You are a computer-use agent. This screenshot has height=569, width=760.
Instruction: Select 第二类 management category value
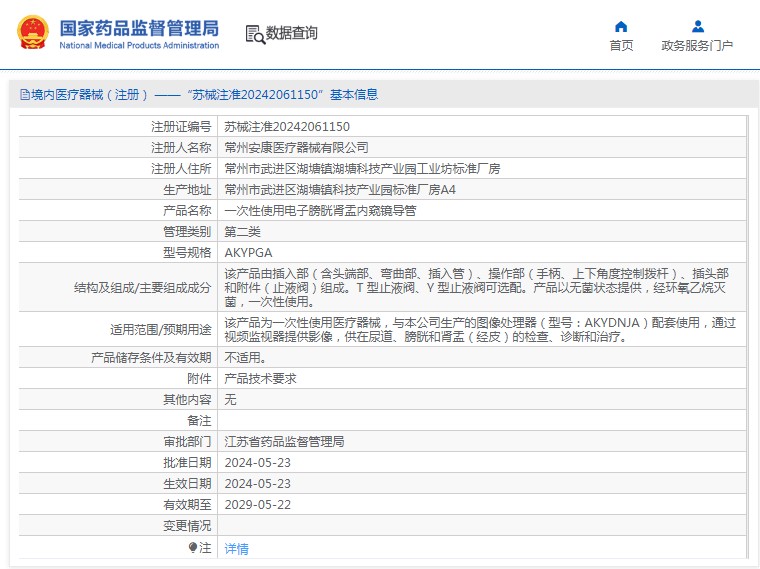click(x=242, y=232)
